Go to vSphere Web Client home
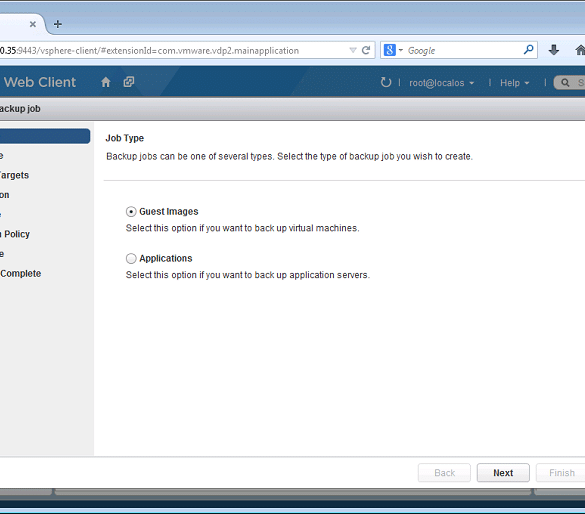 pyautogui.click(x=106, y=82)
